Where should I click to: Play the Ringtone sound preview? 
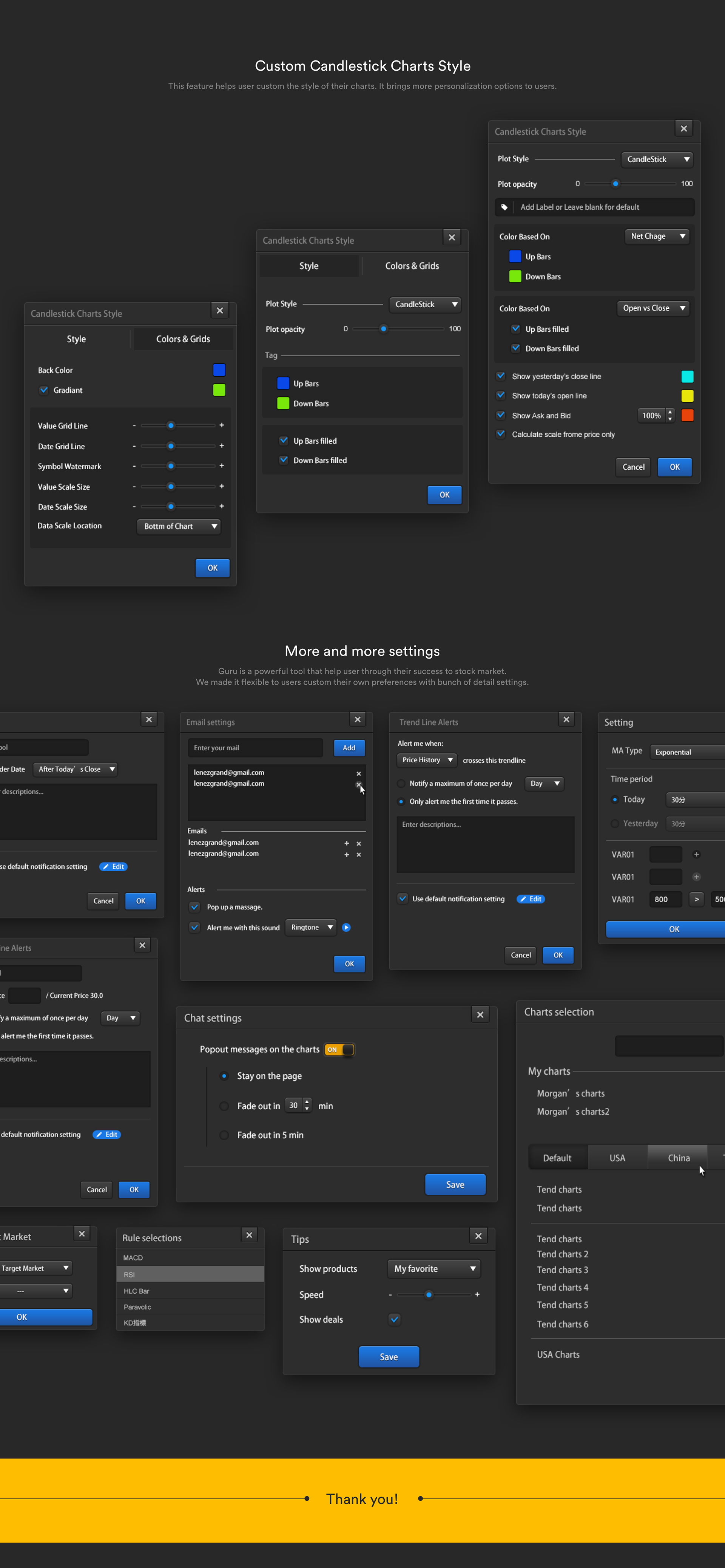click(x=346, y=927)
